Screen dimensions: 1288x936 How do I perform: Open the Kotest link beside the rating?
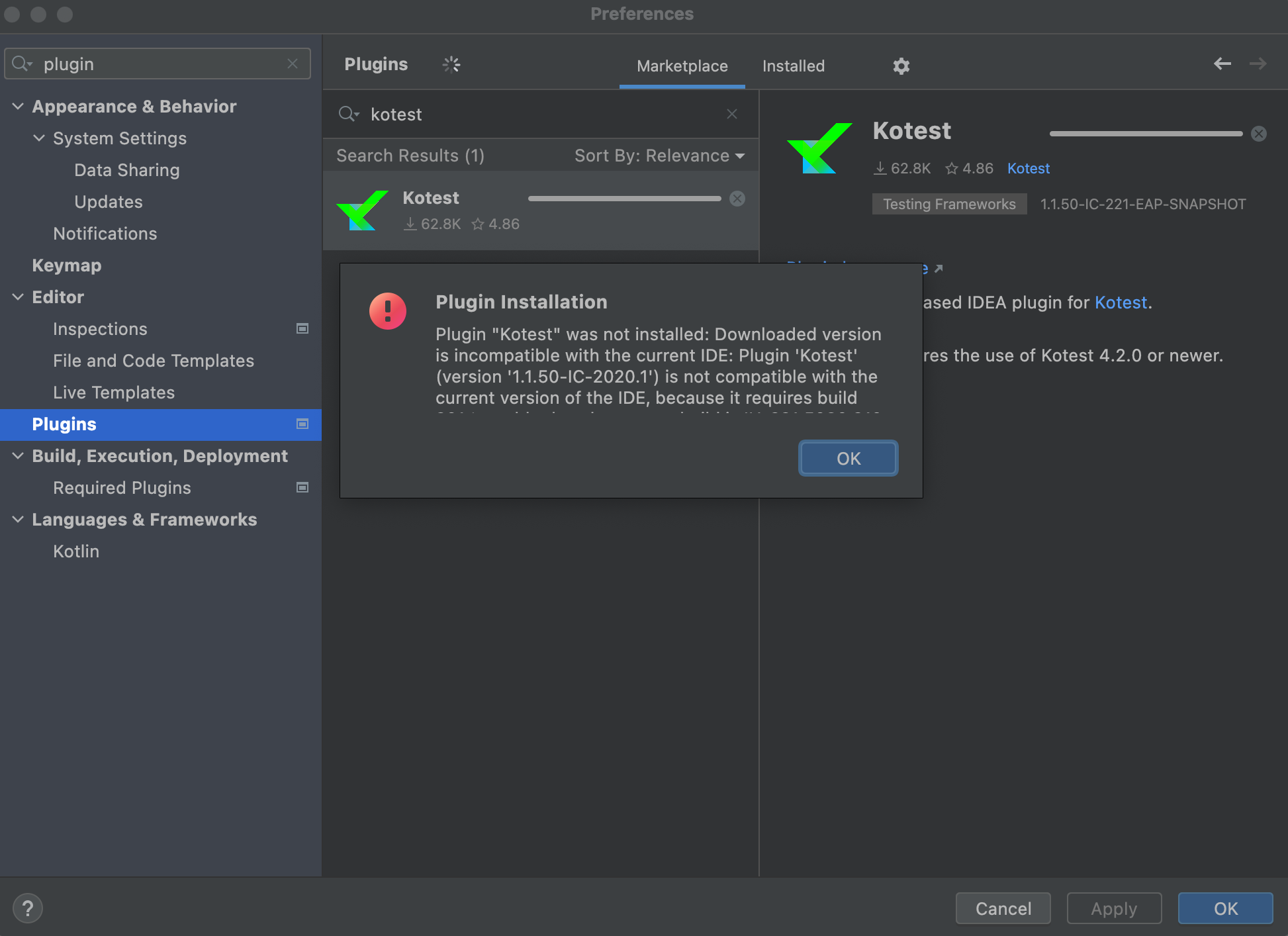(x=1028, y=168)
